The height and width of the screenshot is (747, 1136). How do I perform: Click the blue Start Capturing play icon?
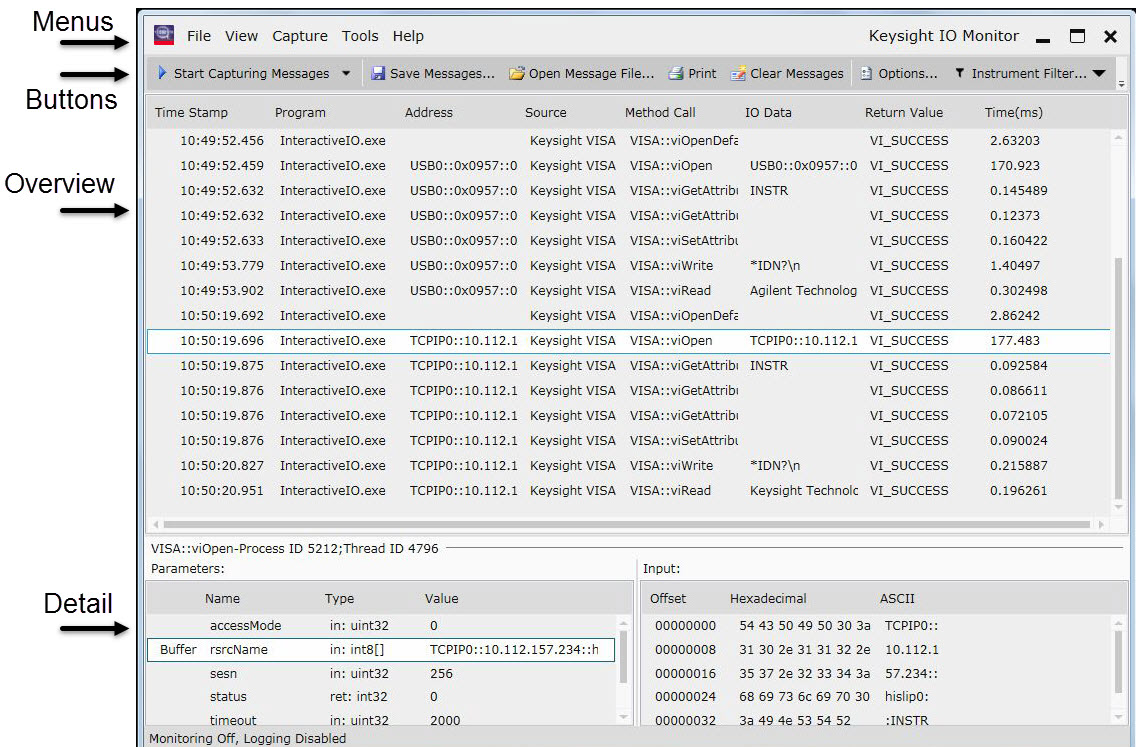coord(162,72)
